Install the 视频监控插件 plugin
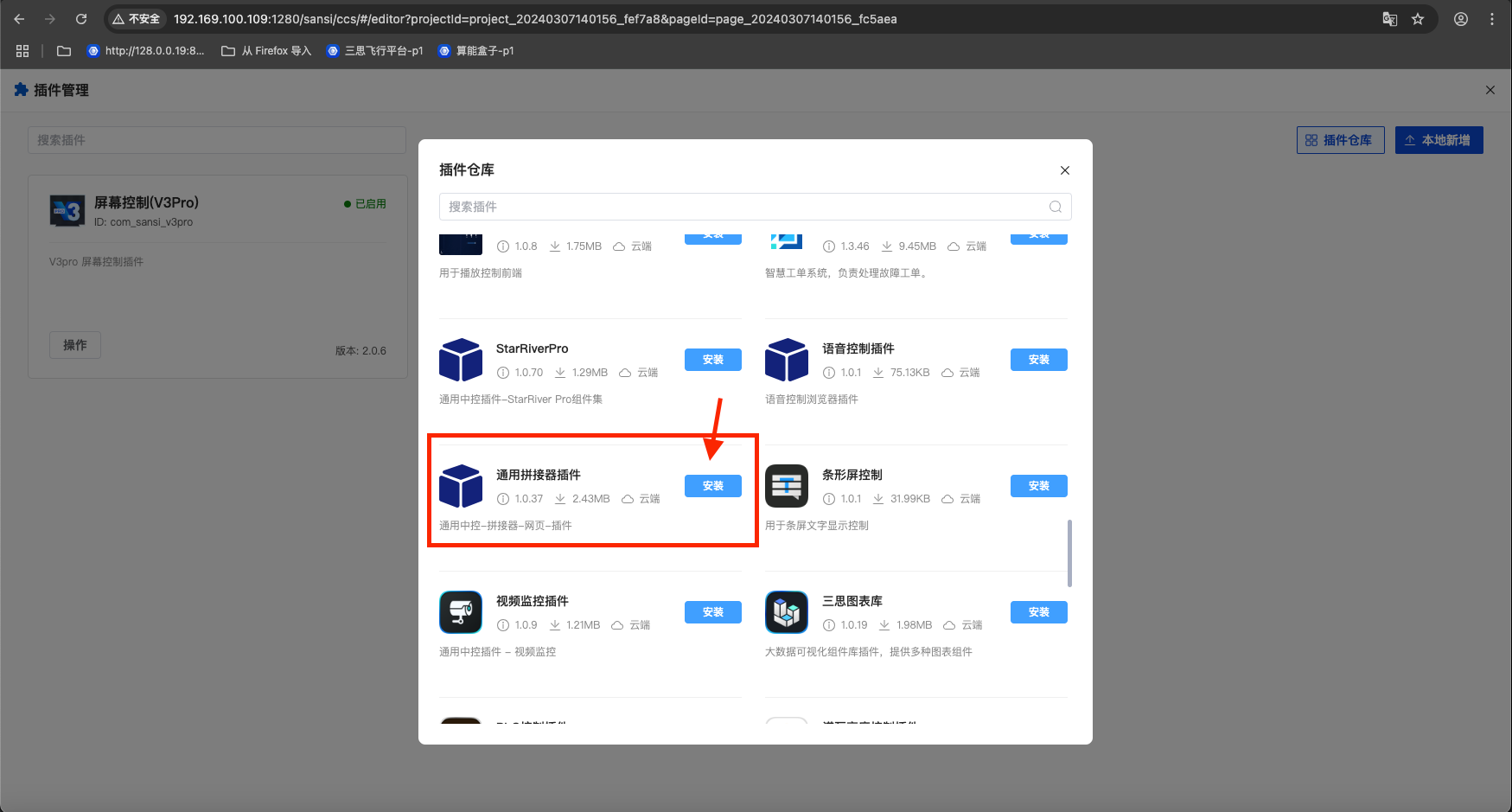This screenshot has height=812, width=1512. [712, 612]
